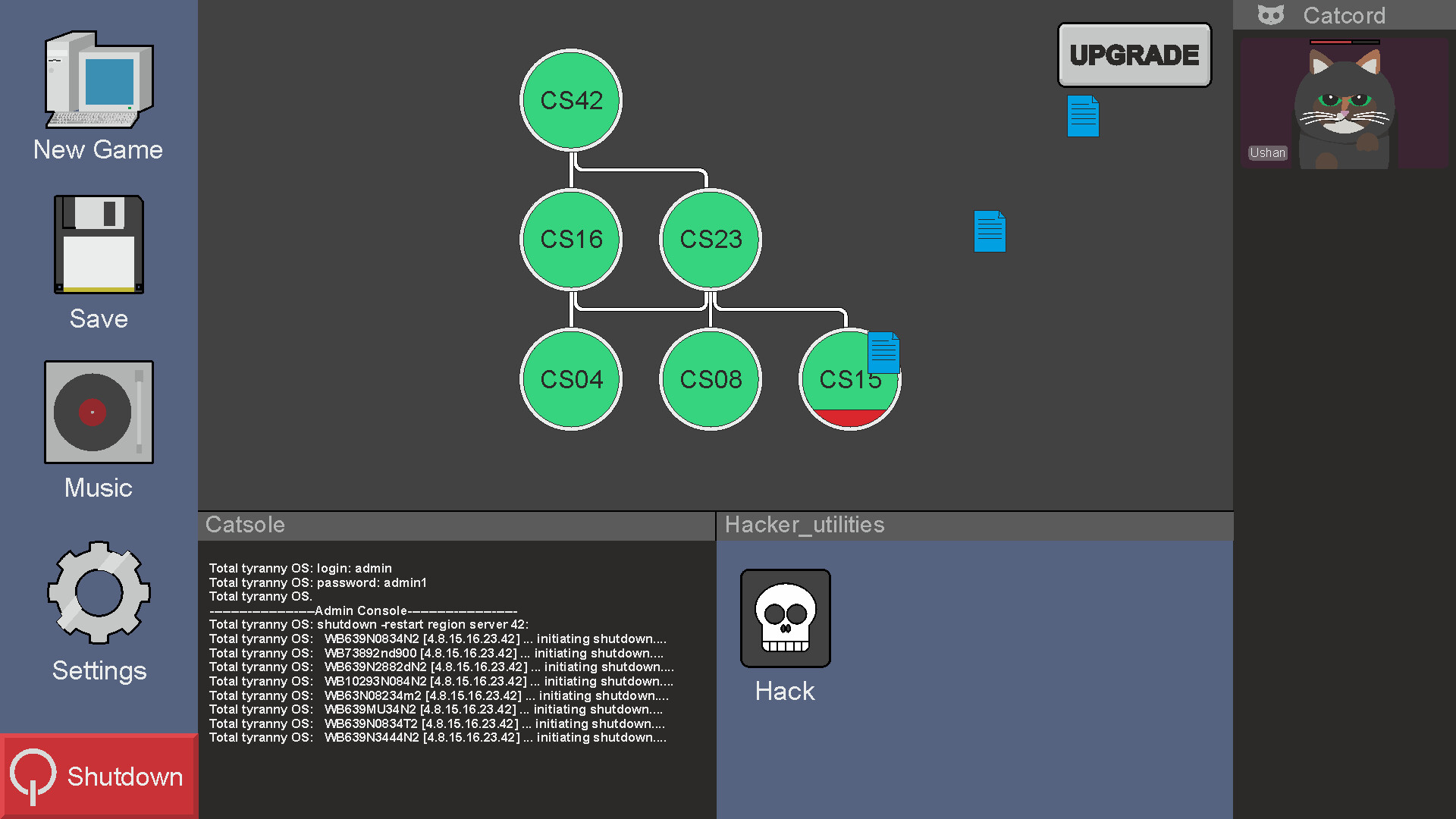
Task: Click the skull Hack utility icon
Action: point(785,618)
